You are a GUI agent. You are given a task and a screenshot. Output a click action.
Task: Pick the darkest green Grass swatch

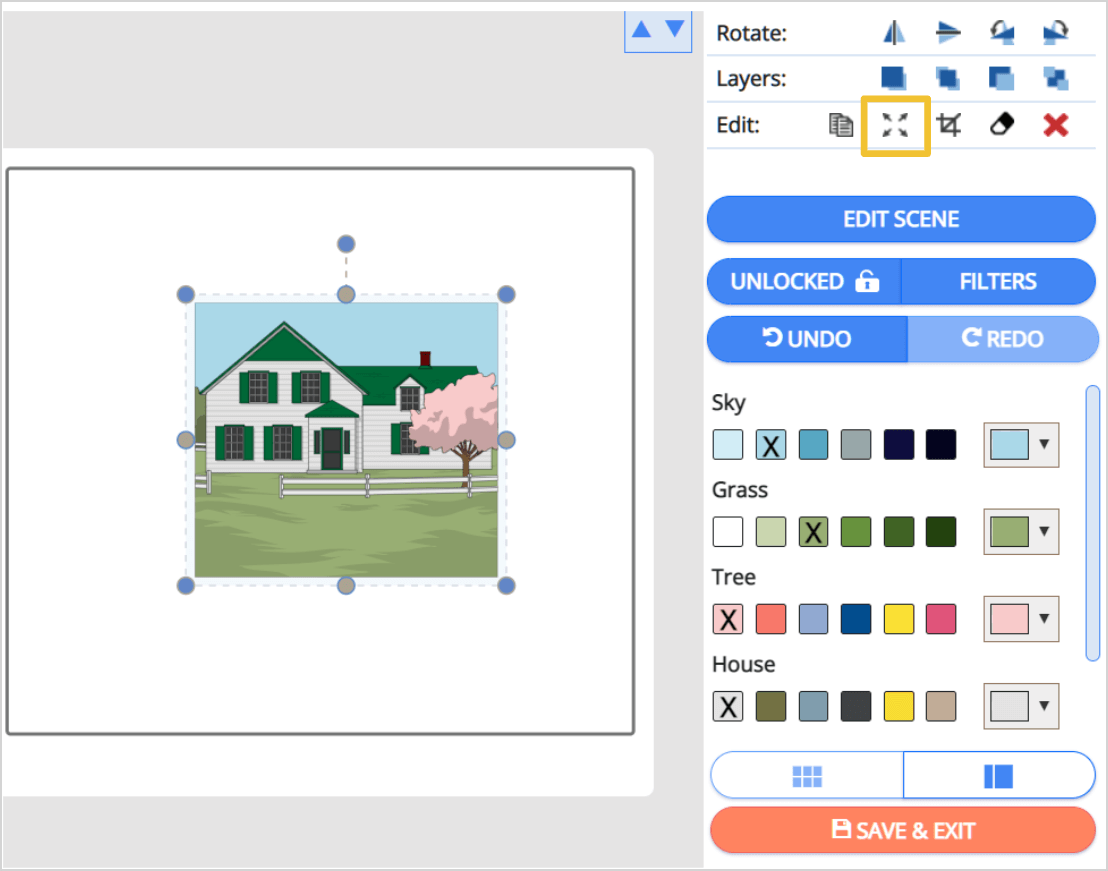pos(941,531)
